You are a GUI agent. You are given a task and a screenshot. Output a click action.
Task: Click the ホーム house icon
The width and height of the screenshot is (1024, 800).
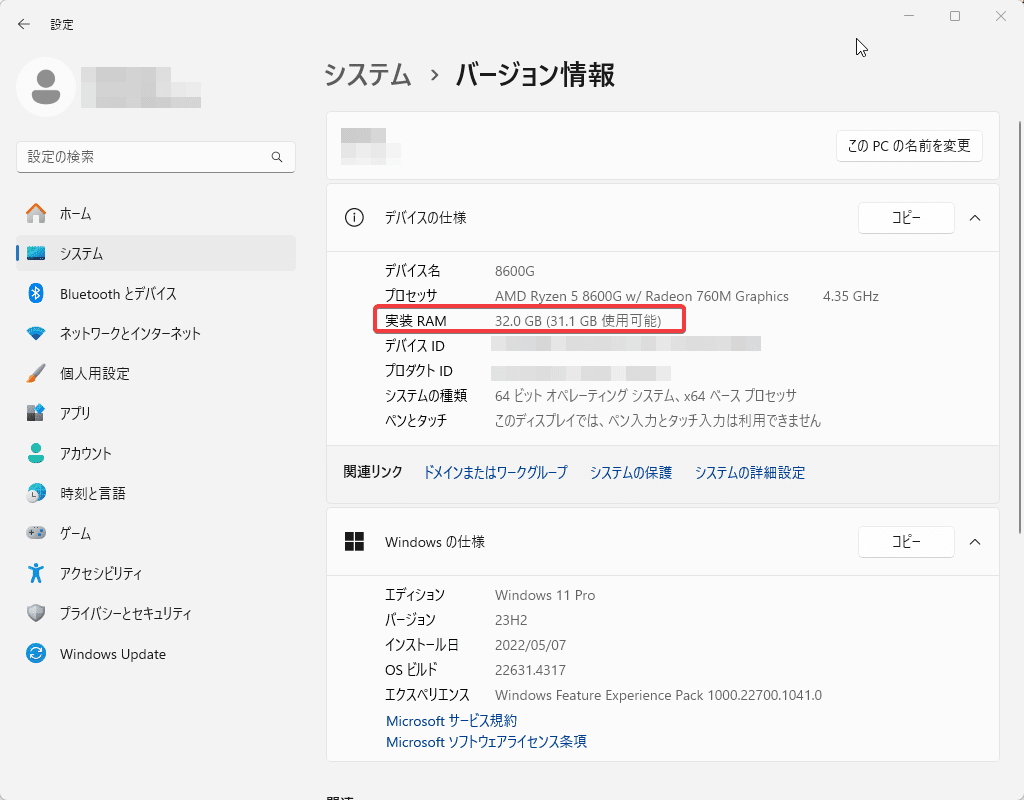[36, 213]
